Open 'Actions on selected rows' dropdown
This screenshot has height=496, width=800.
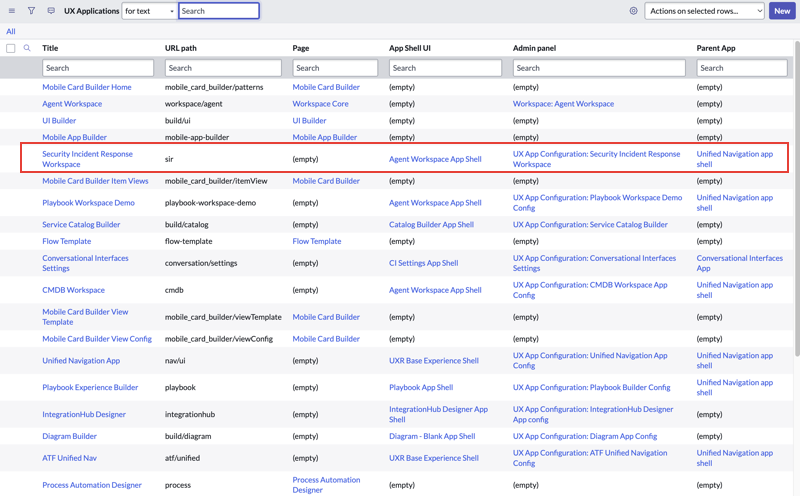705,11
